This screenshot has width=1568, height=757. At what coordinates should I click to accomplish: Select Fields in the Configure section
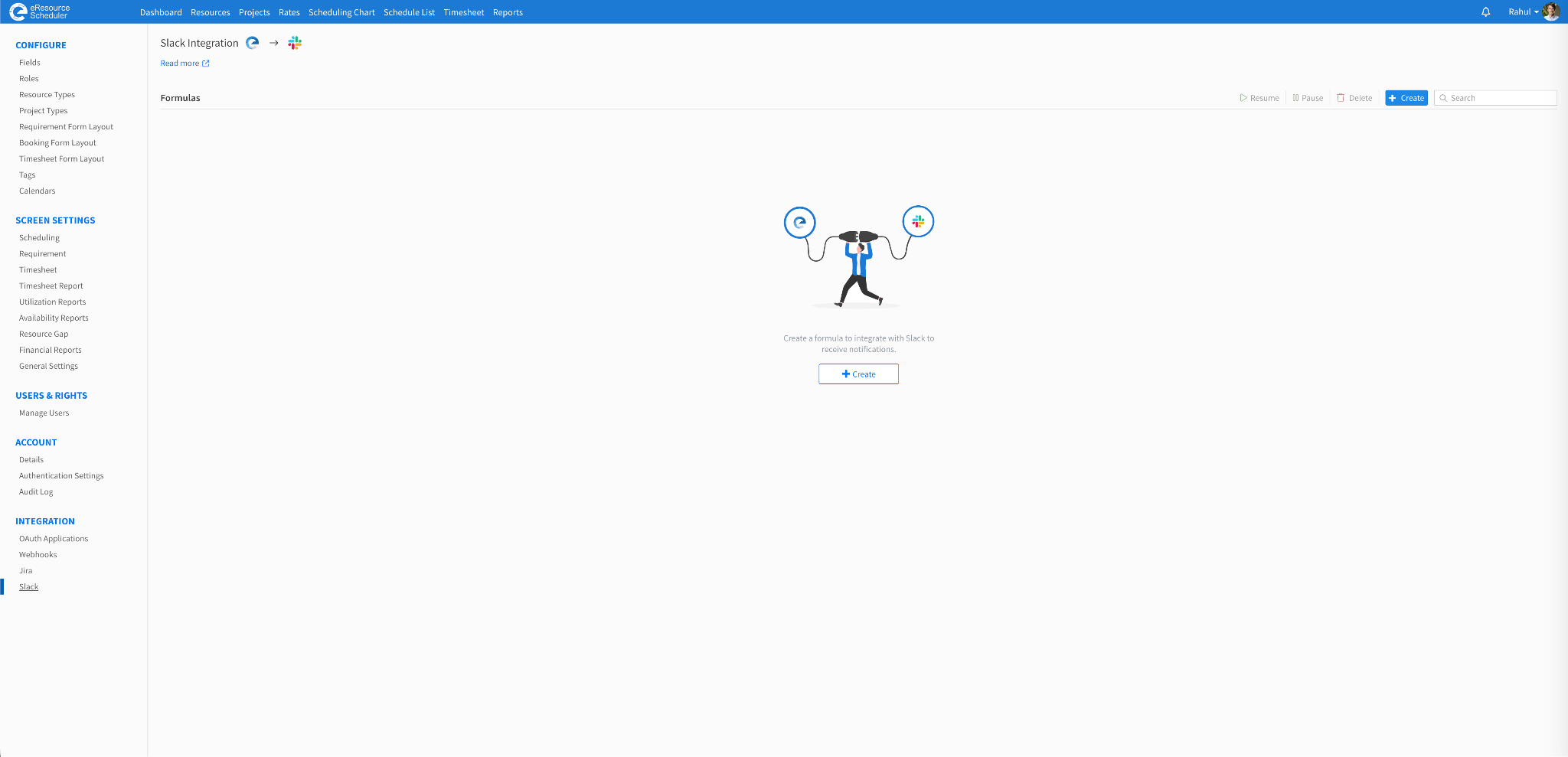click(30, 63)
